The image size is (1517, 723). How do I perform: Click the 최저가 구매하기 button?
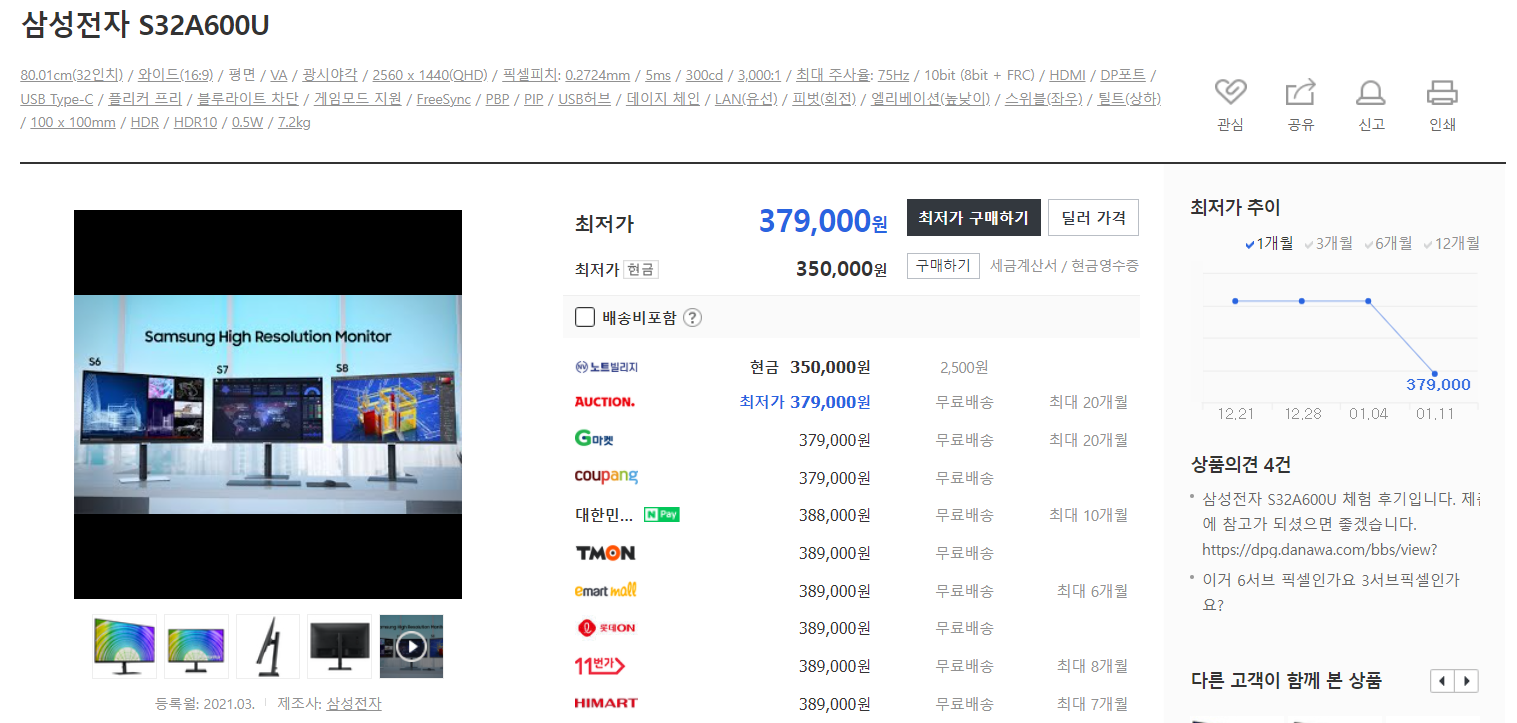(974, 217)
